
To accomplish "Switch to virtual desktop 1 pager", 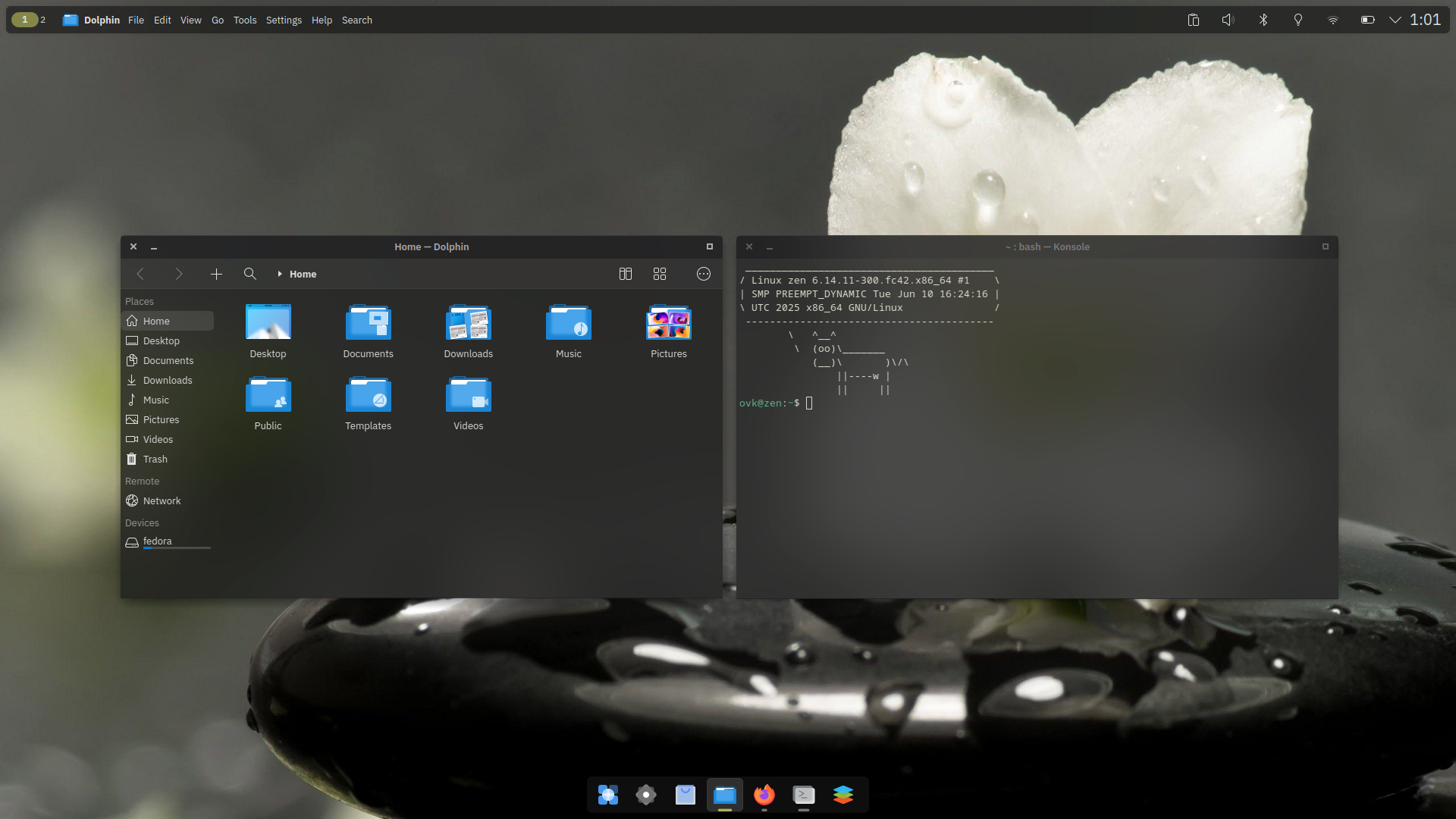I will pos(24,20).
